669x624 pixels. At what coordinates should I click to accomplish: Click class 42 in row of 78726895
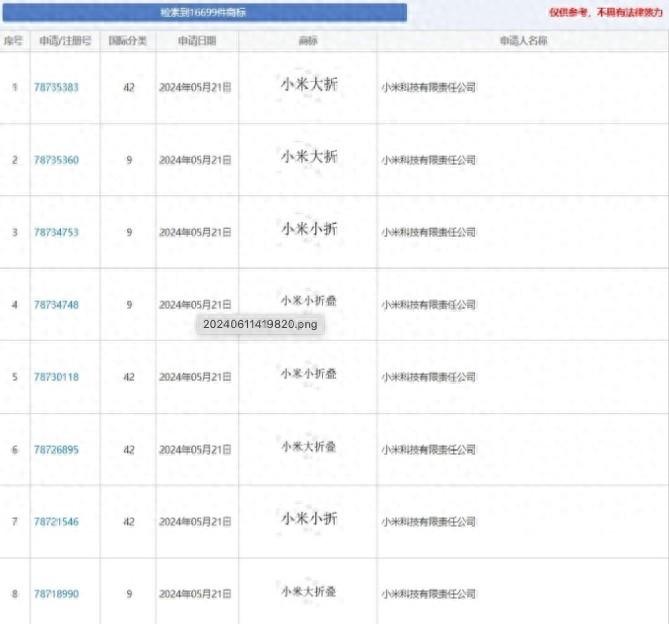pos(129,450)
